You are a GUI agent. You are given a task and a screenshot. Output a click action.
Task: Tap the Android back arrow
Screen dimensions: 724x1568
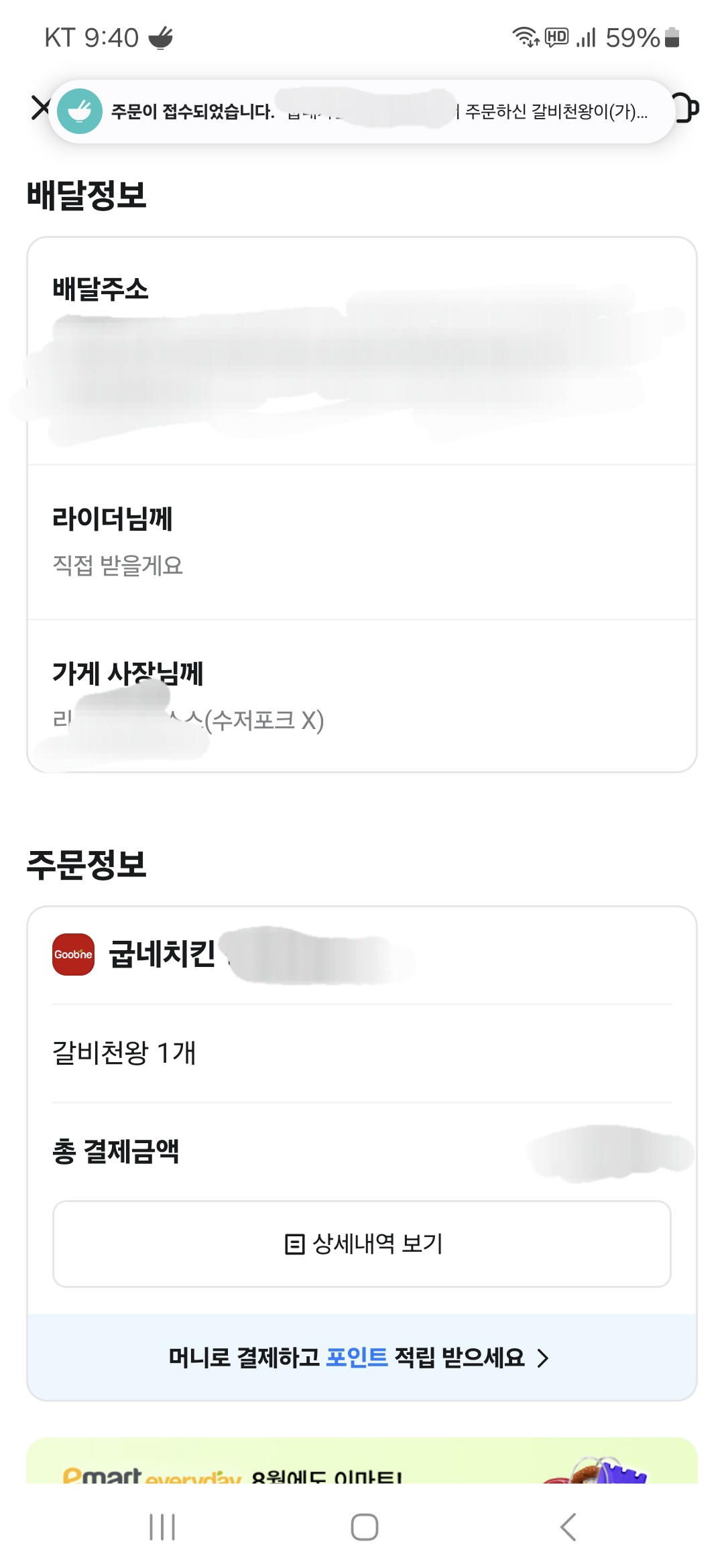[x=567, y=1527]
